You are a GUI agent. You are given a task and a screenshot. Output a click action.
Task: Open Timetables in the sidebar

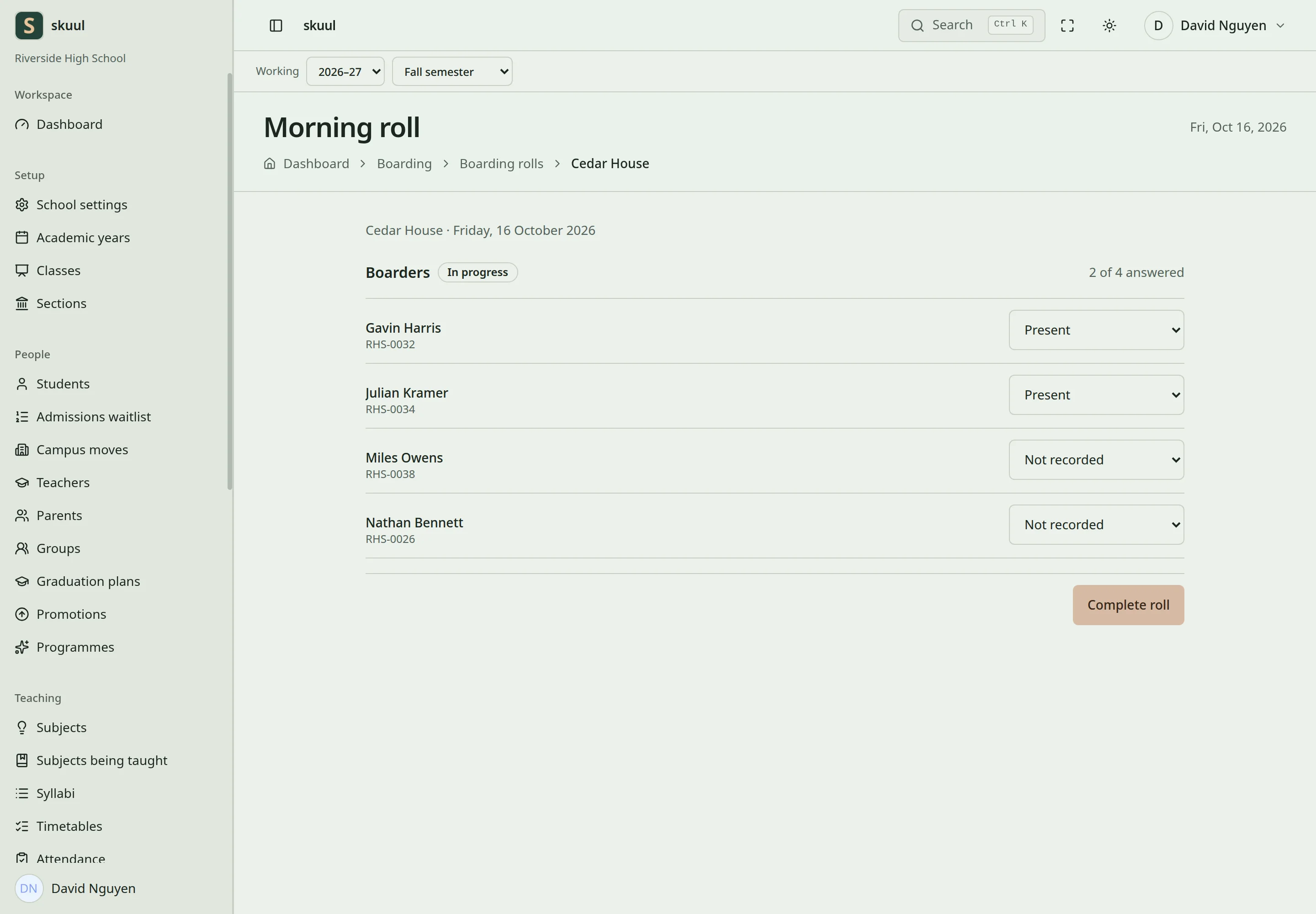pos(115,826)
